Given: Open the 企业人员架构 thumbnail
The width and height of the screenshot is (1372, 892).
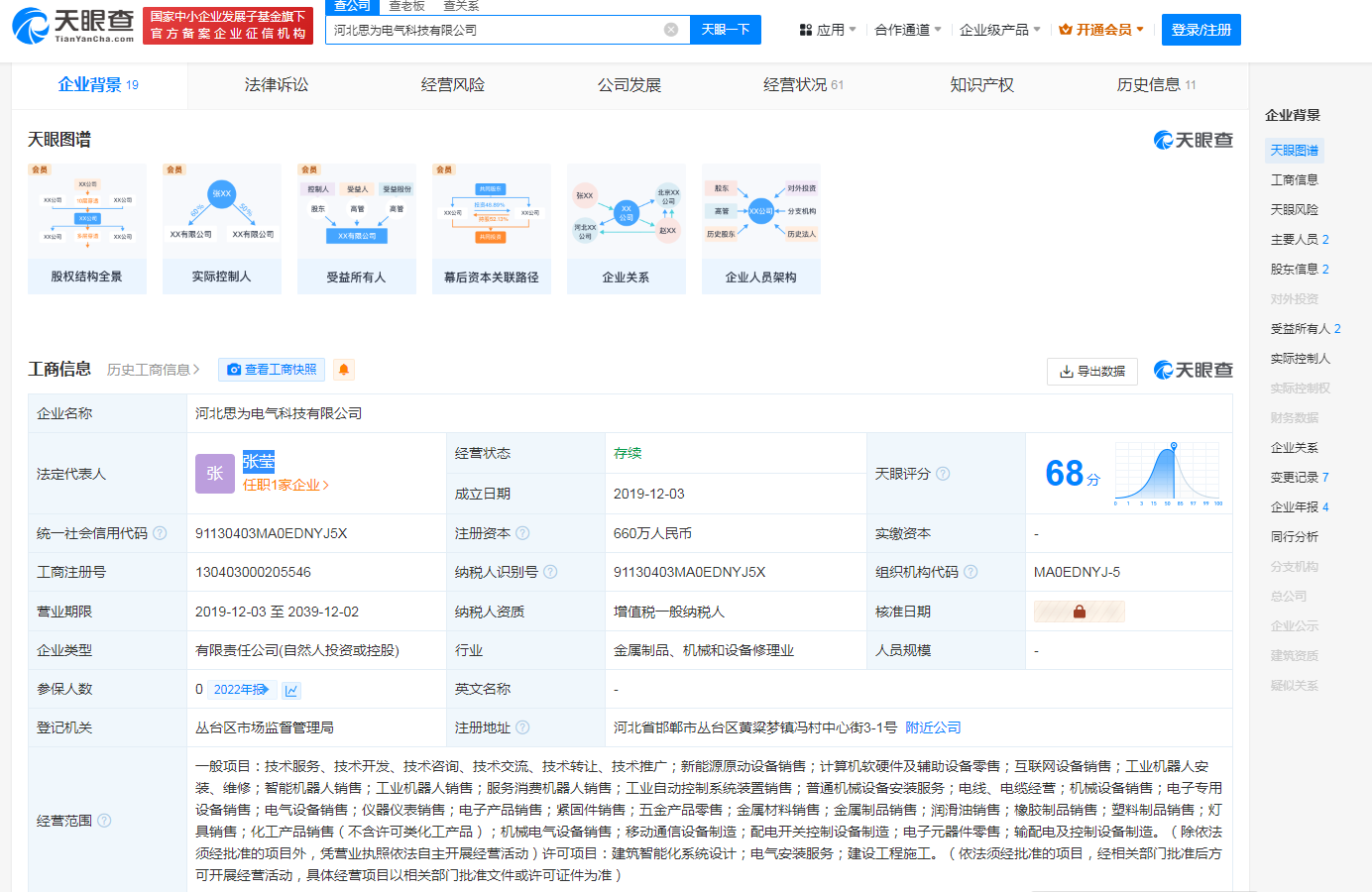Looking at the screenshot, I should [761, 229].
